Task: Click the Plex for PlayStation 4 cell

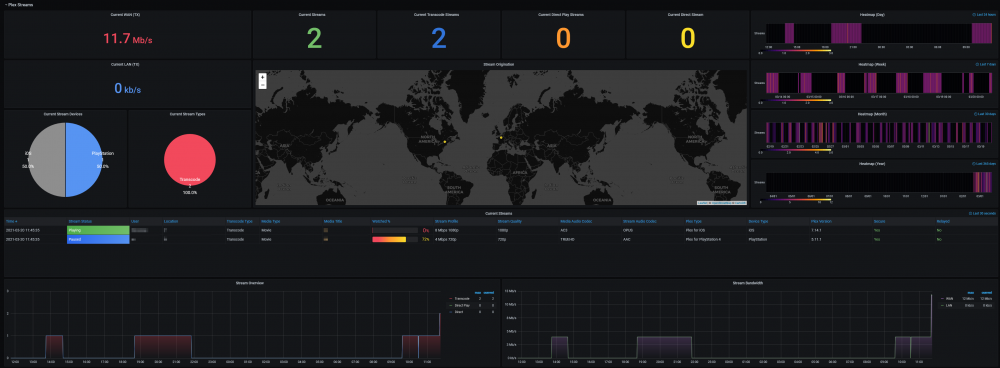Action: [703, 239]
